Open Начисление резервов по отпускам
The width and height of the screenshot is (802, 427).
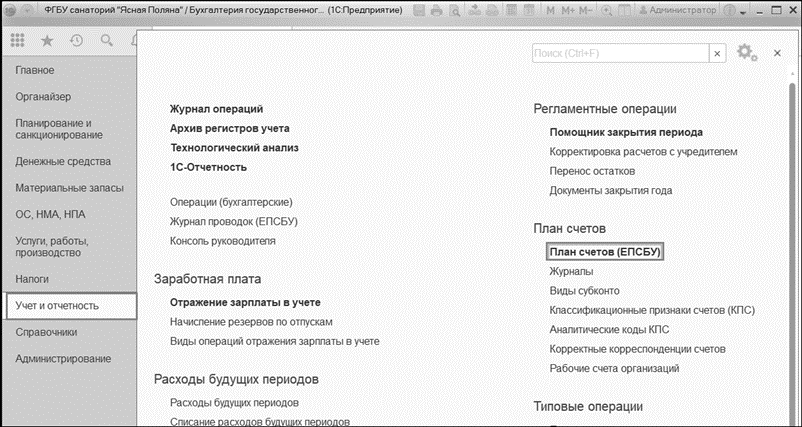(251, 322)
